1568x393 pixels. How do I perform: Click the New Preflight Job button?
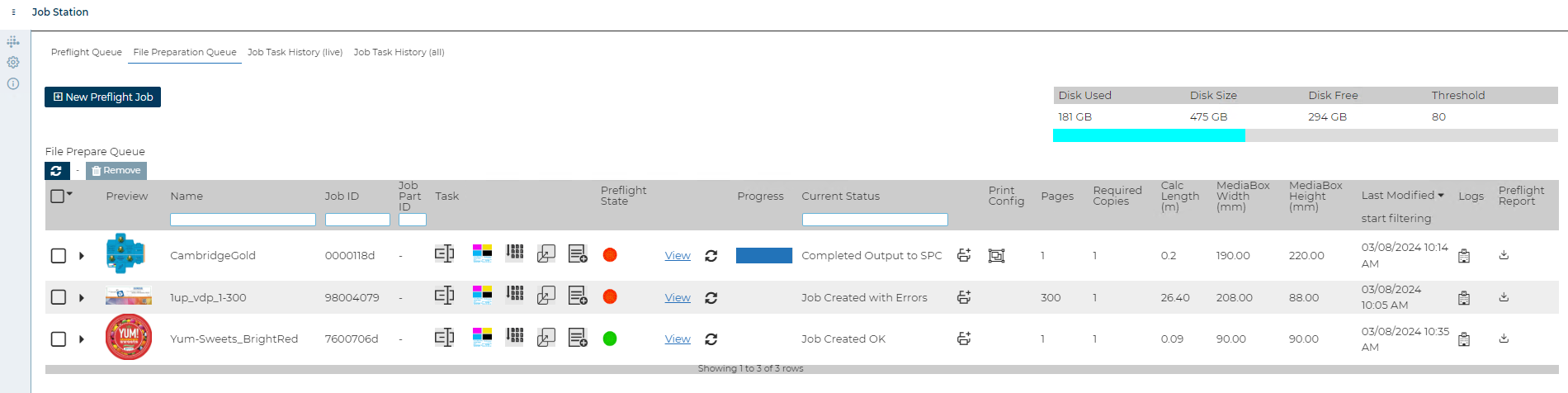(x=103, y=97)
